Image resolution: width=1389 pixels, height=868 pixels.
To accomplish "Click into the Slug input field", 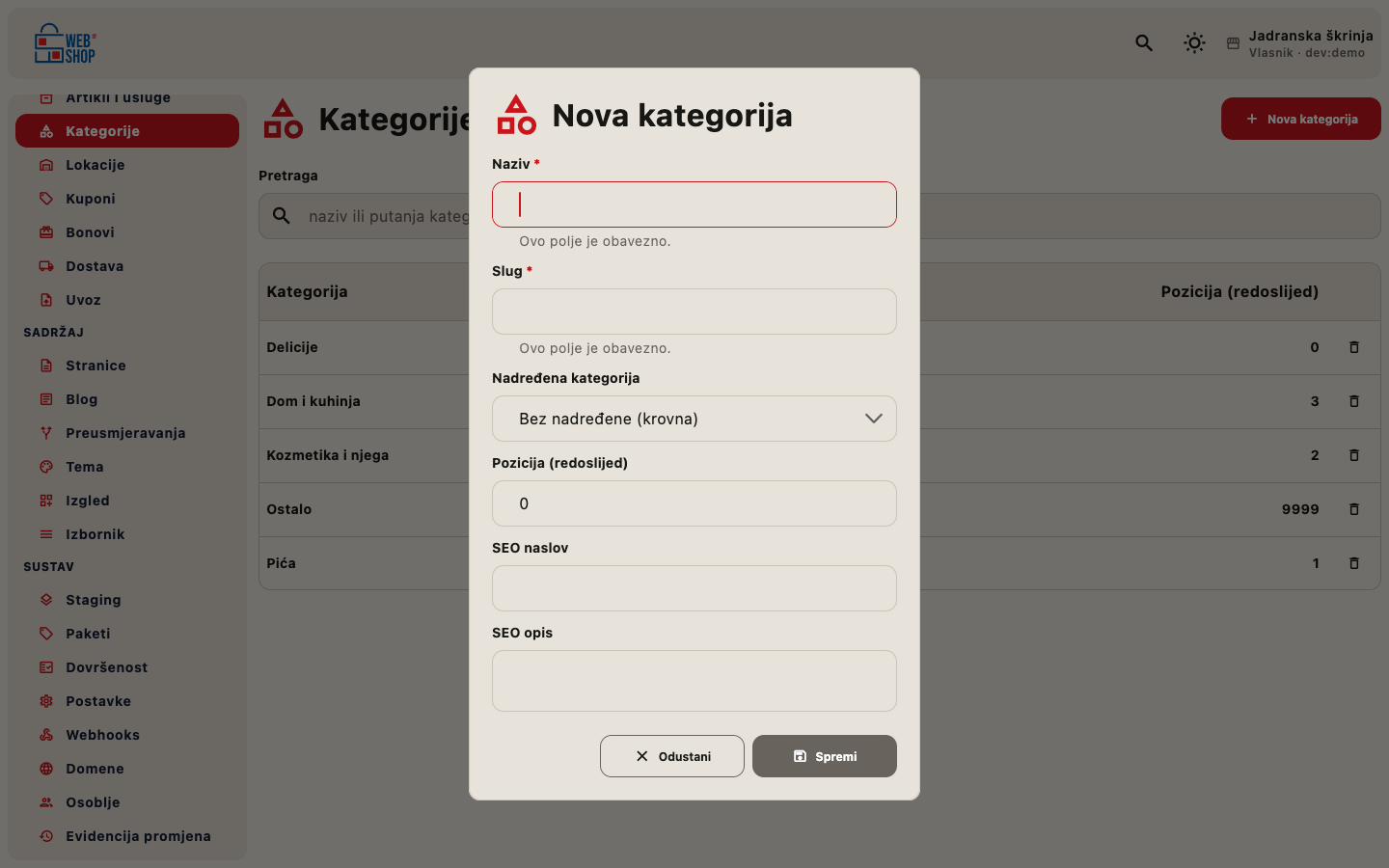I will [694, 312].
